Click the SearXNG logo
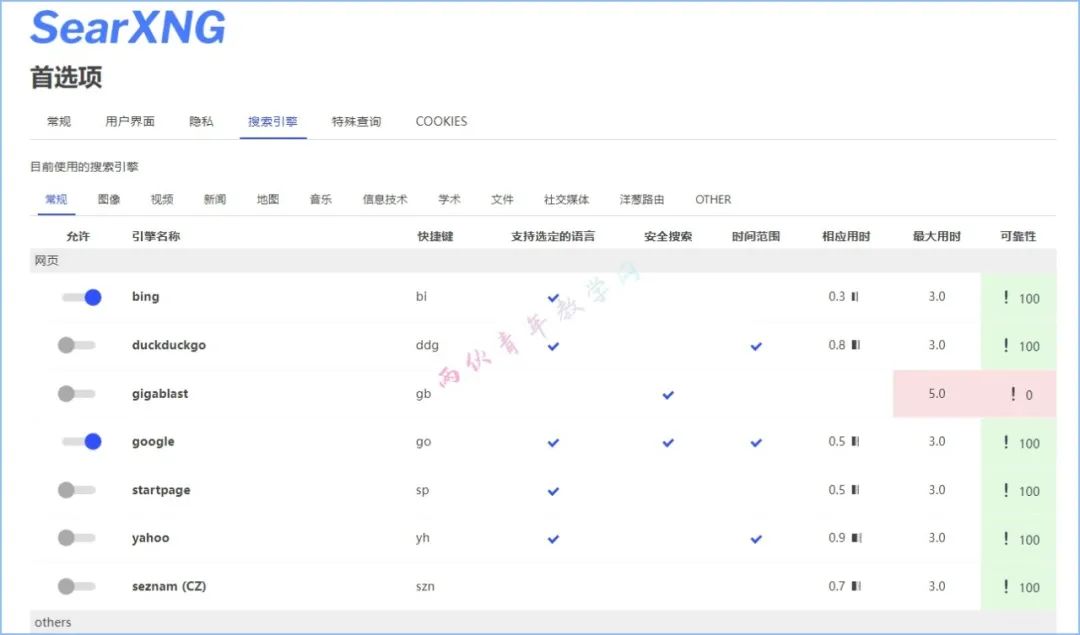The width and height of the screenshot is (1080, 635). 127,30
